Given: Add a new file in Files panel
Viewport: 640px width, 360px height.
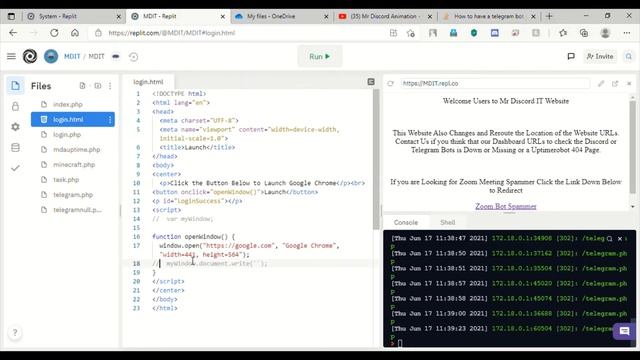Looking at the screenshot, I should (82, 86).
